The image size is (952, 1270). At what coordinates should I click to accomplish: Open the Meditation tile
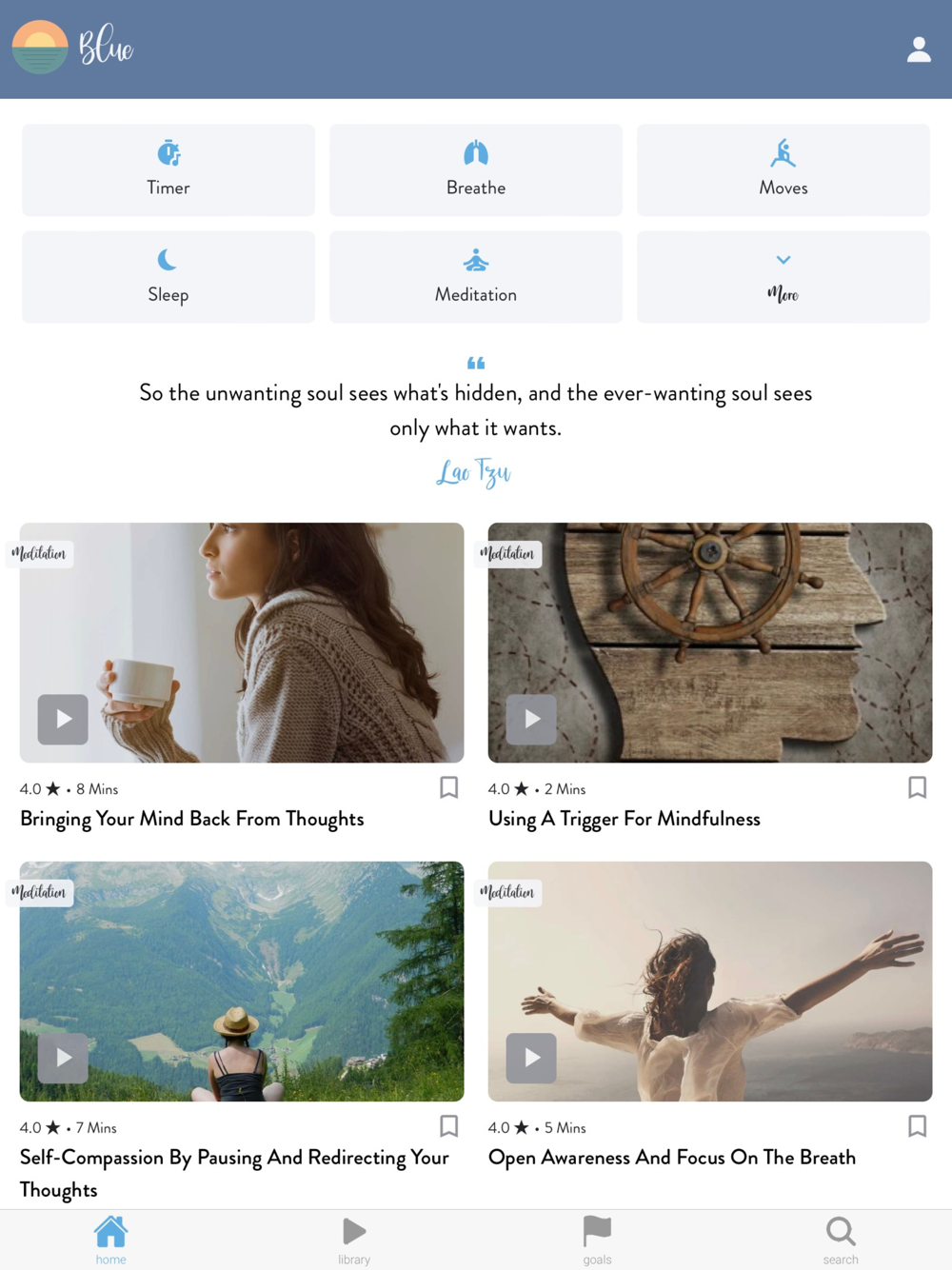point(476,277)
